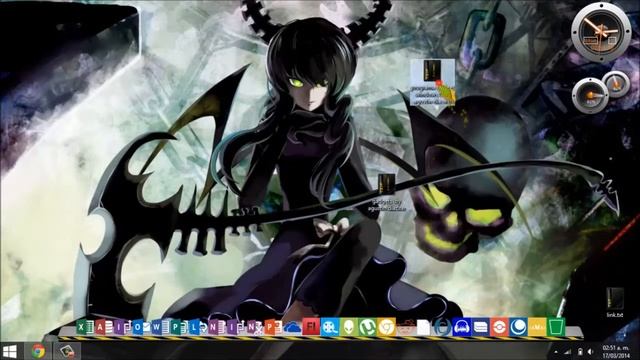Image resolution: width=640 pixels, height=360 pixels.
Task: Show hidden system tray icons
Action: coord(556,351)
